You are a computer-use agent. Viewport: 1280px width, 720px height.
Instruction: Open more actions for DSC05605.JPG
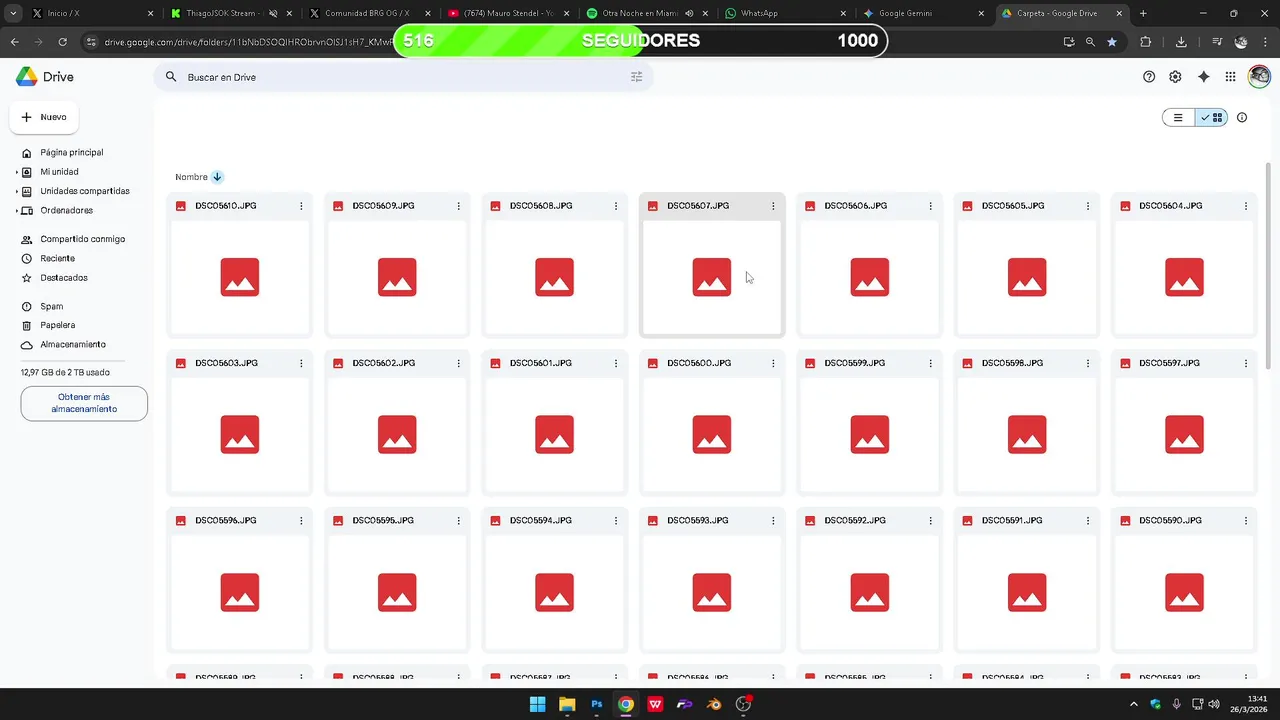click(x=1088, y=206)
